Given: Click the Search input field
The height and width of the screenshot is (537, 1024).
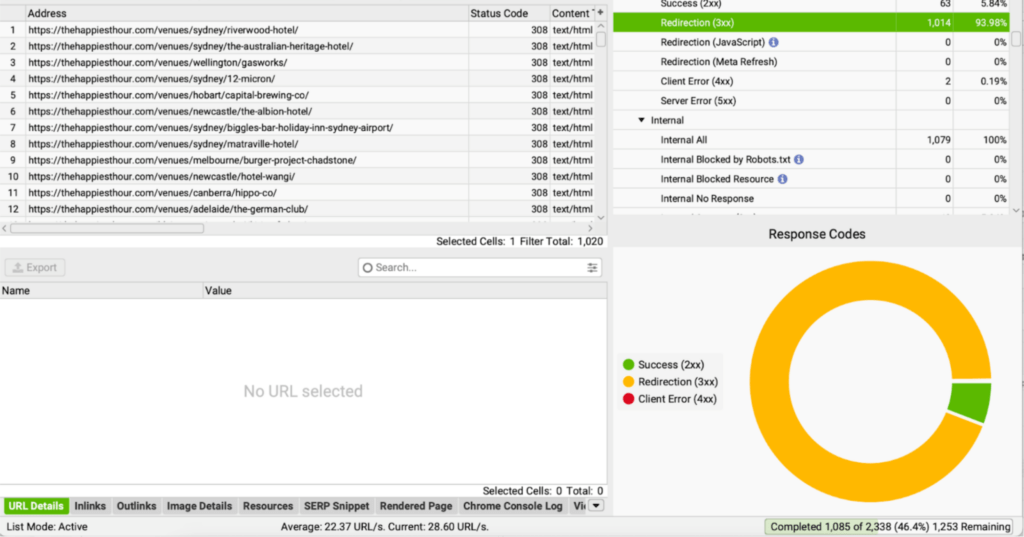Looking at the screenshot, I should pos(480,268).
